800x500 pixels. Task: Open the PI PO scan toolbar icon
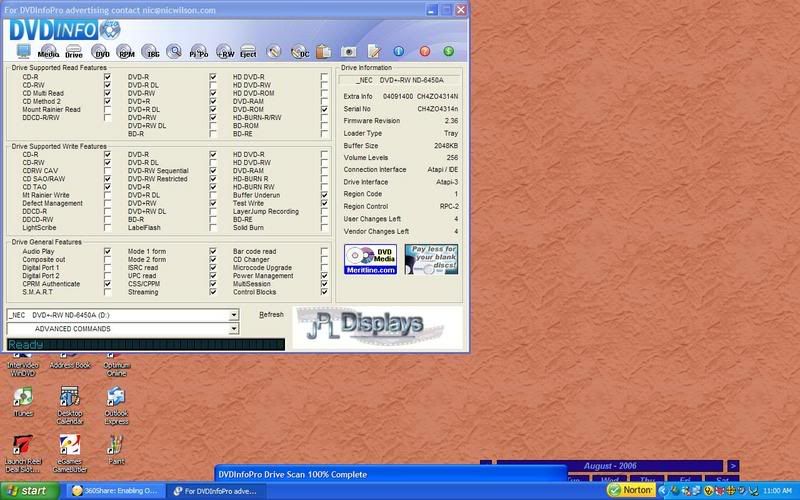pos(198,51)
